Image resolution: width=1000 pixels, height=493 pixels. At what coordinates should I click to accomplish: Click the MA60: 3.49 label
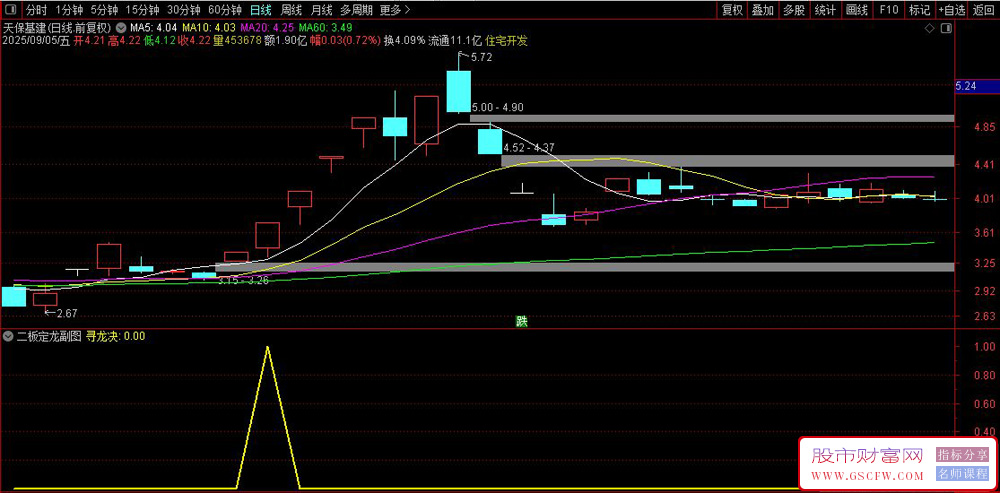325,28
